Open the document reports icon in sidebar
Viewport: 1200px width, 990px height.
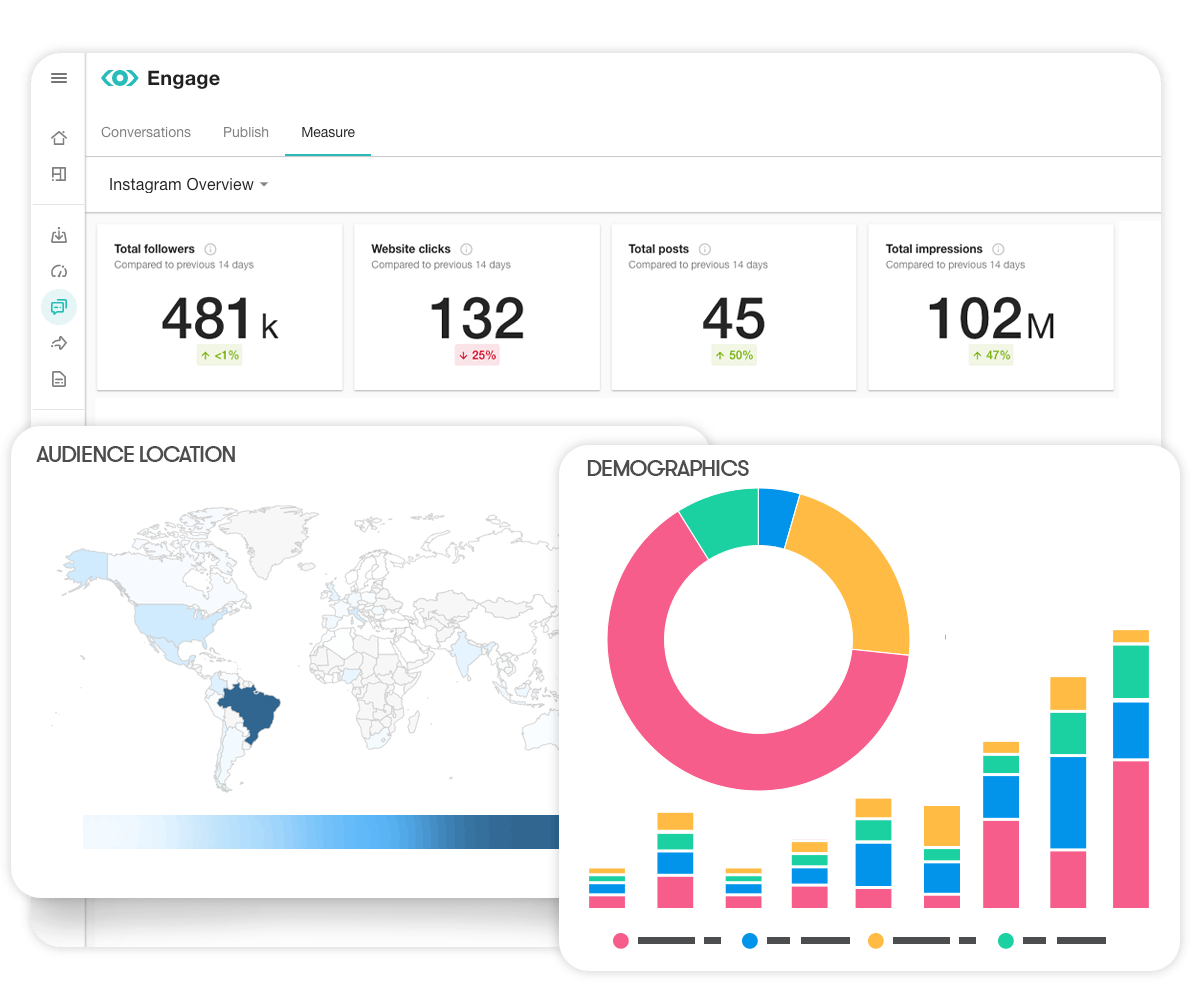[58, 379]
